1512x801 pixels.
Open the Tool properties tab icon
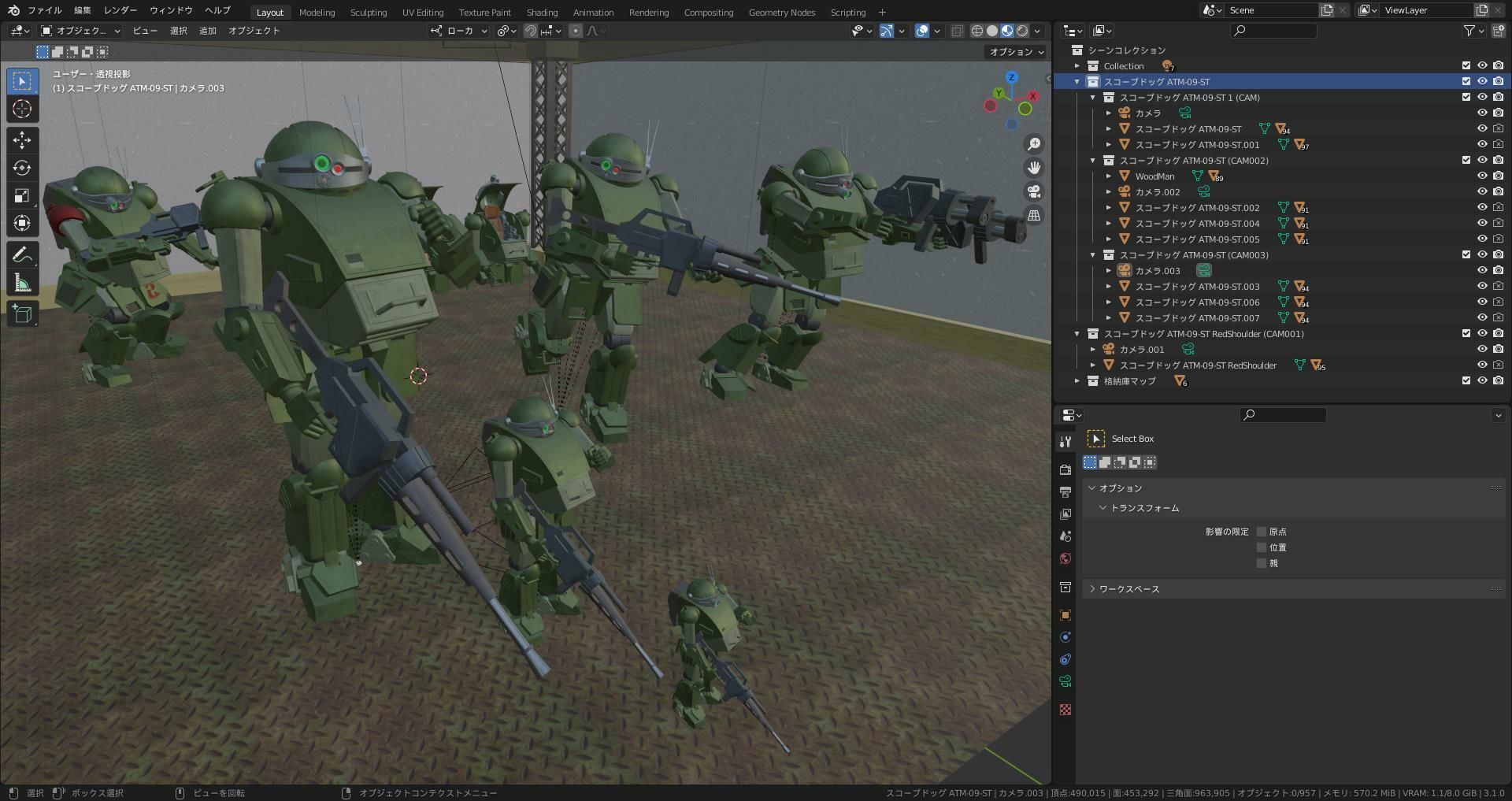[x=1065, y=441]
